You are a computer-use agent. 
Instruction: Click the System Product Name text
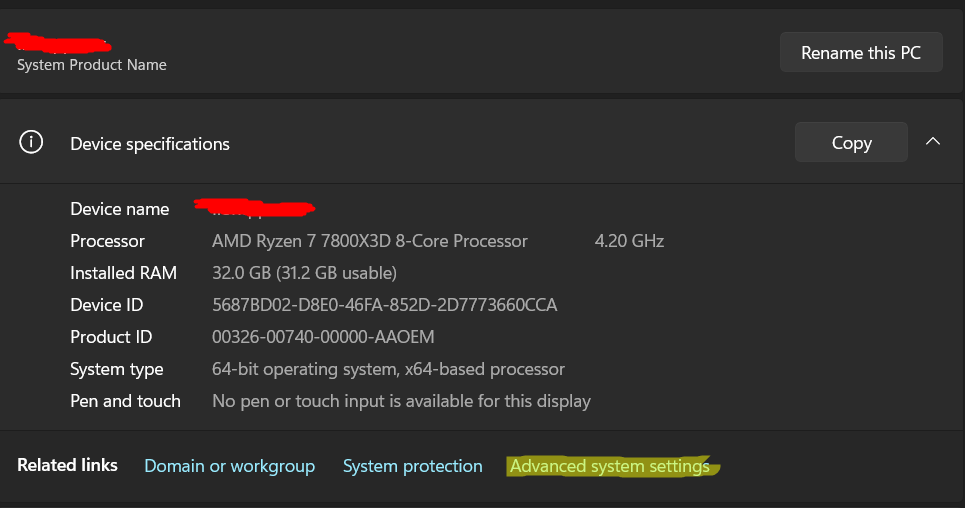[92, 65]
